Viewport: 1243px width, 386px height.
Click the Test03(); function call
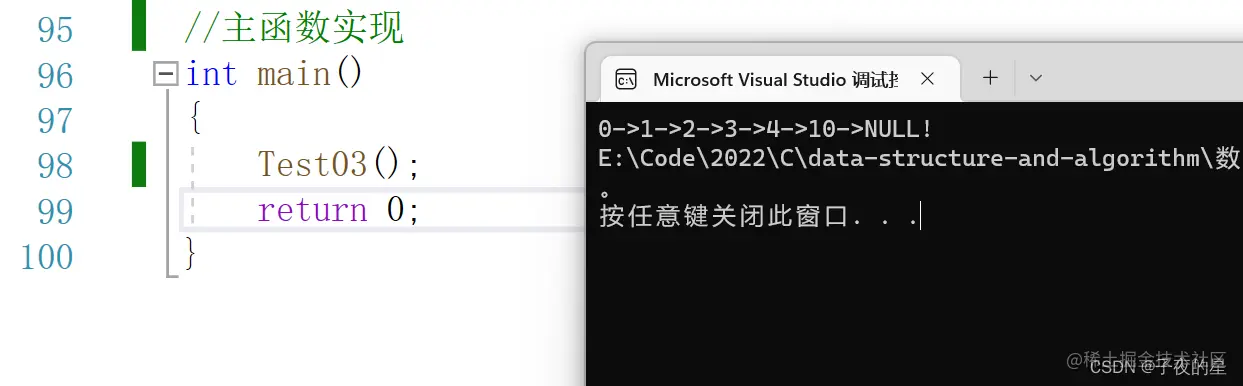[x=339, y=164]
